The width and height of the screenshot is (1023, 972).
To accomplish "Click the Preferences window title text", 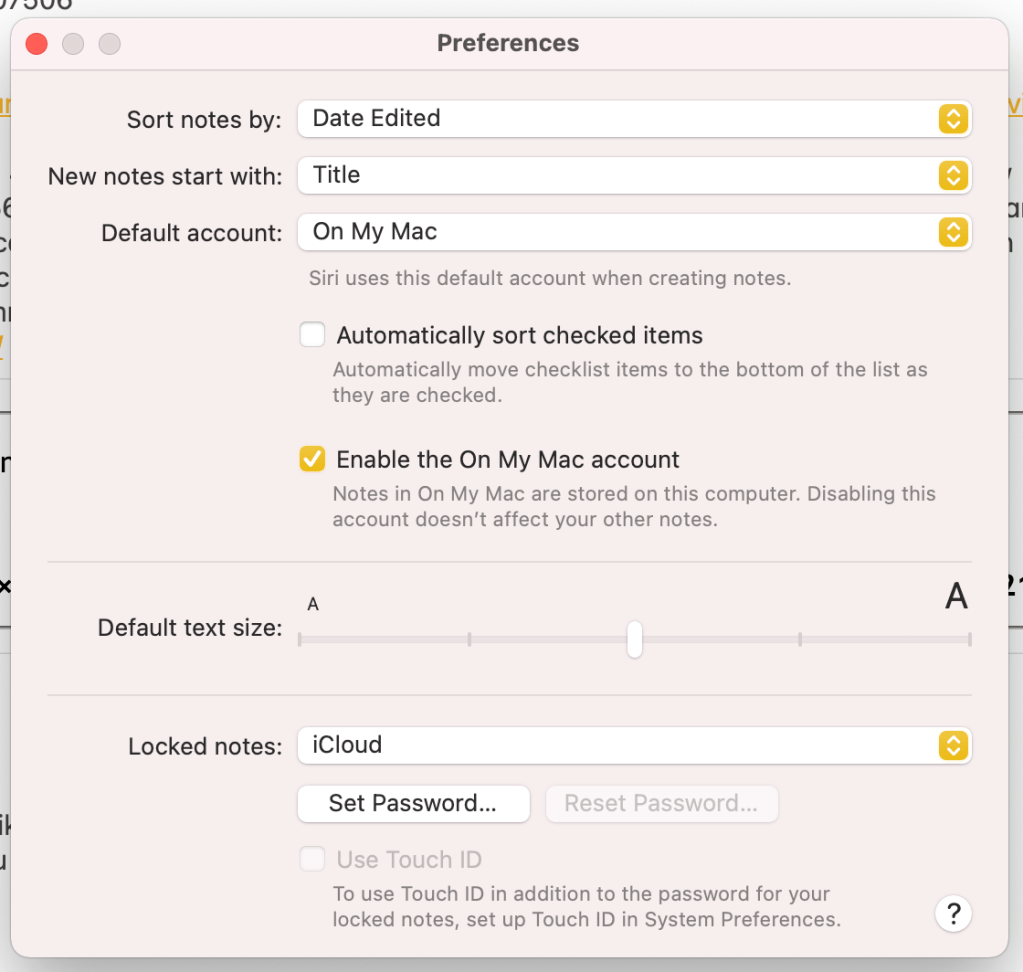I will (508, 44).
